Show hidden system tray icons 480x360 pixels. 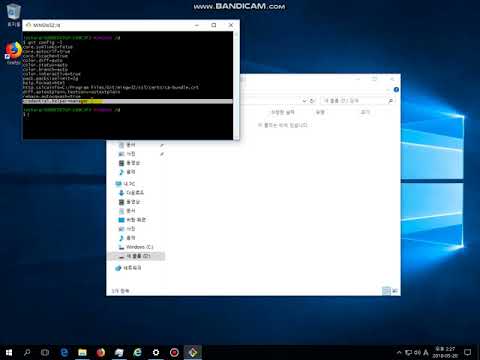click(x=399, y=352)
